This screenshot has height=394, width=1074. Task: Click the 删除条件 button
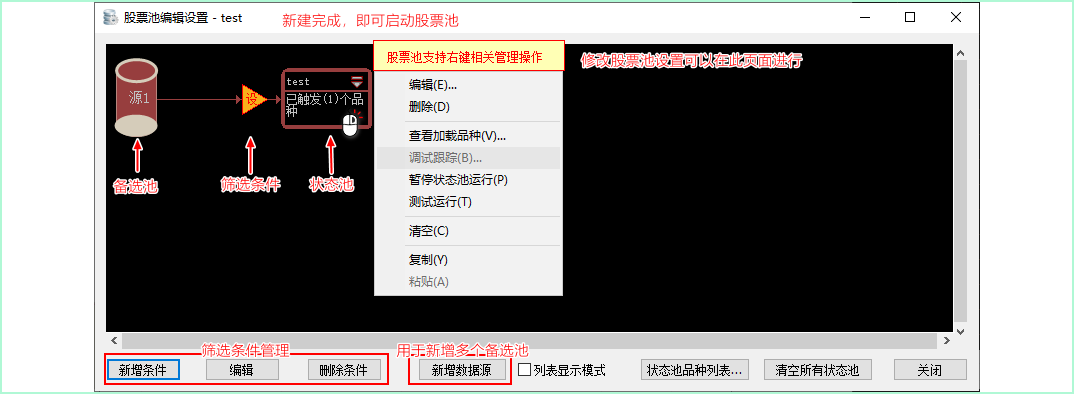(x=344, y=370)
